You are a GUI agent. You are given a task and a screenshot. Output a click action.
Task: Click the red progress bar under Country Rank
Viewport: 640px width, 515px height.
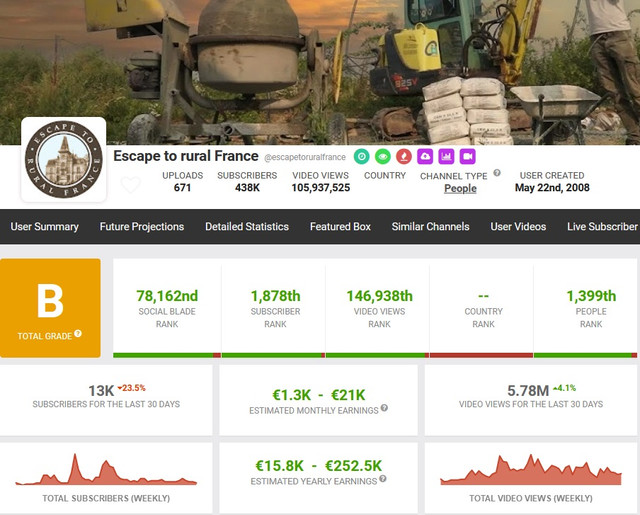click(x=481, y=355)
